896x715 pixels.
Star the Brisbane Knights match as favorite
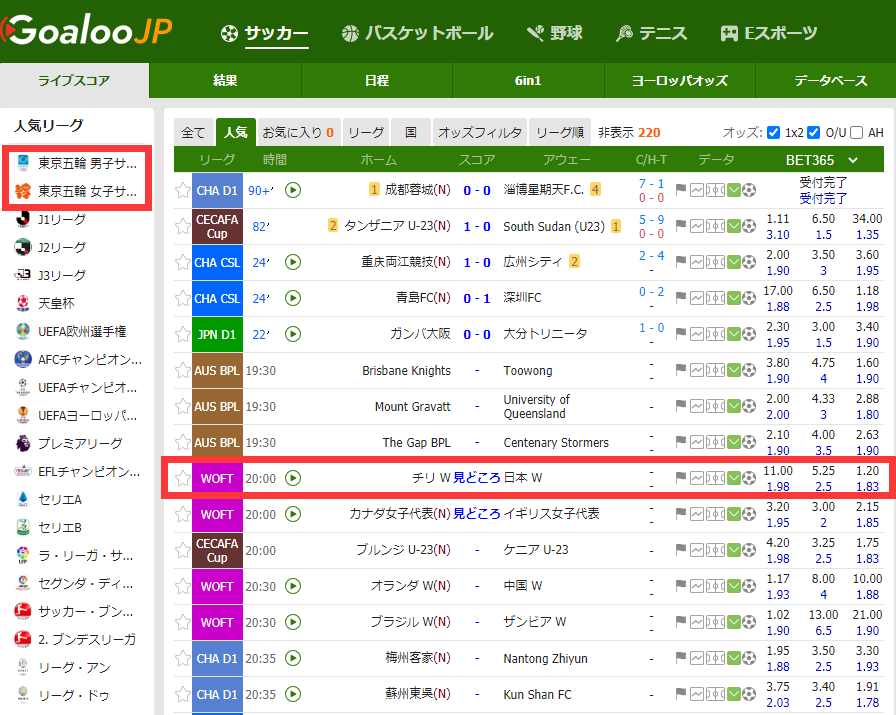coord(182,370)
